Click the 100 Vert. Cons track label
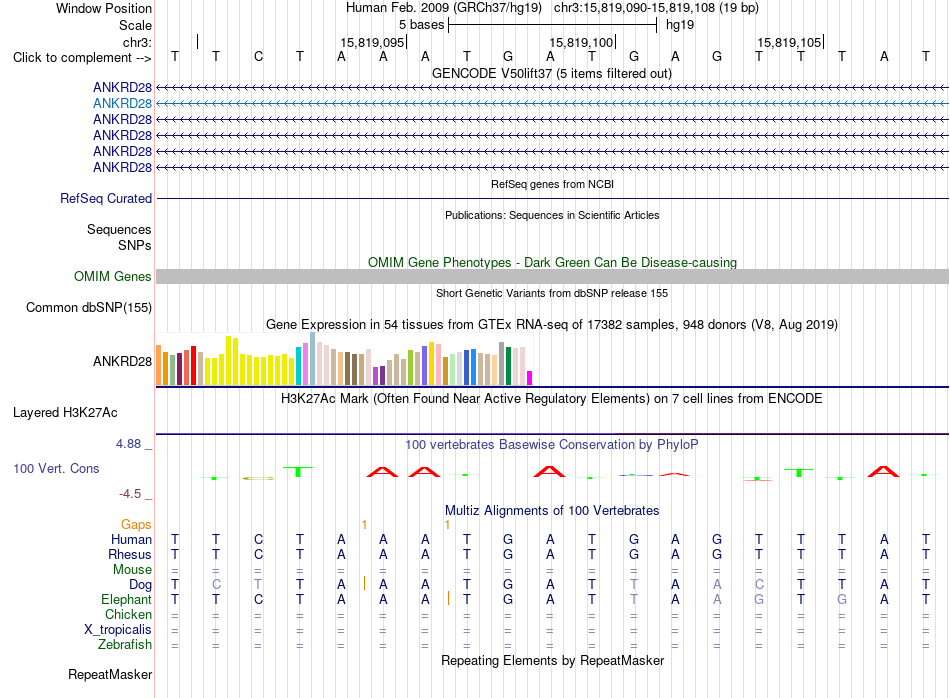950x698 pixels. pos(56,468)
